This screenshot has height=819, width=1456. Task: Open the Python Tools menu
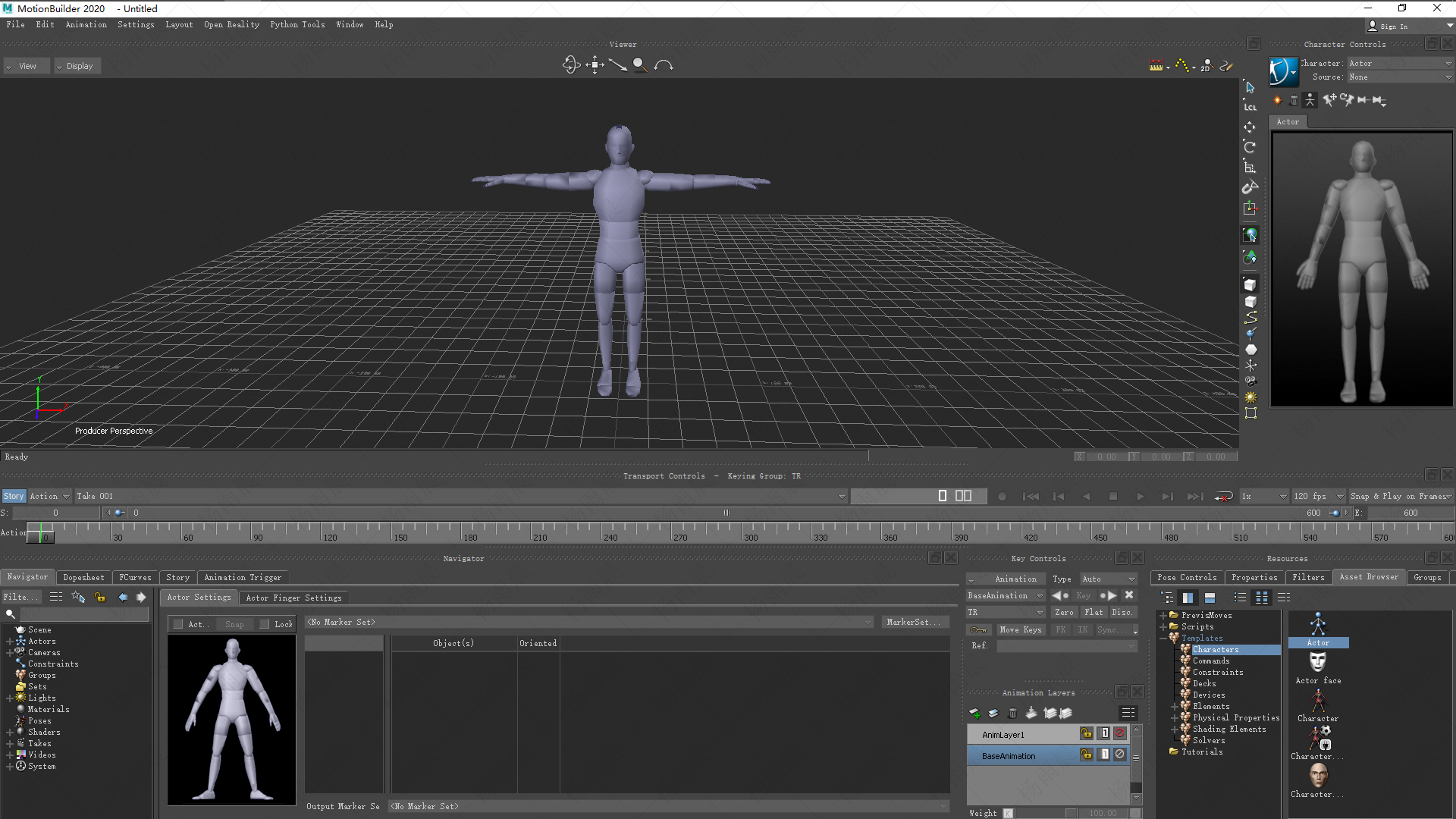pyautogui.click(x=297, y=24)
